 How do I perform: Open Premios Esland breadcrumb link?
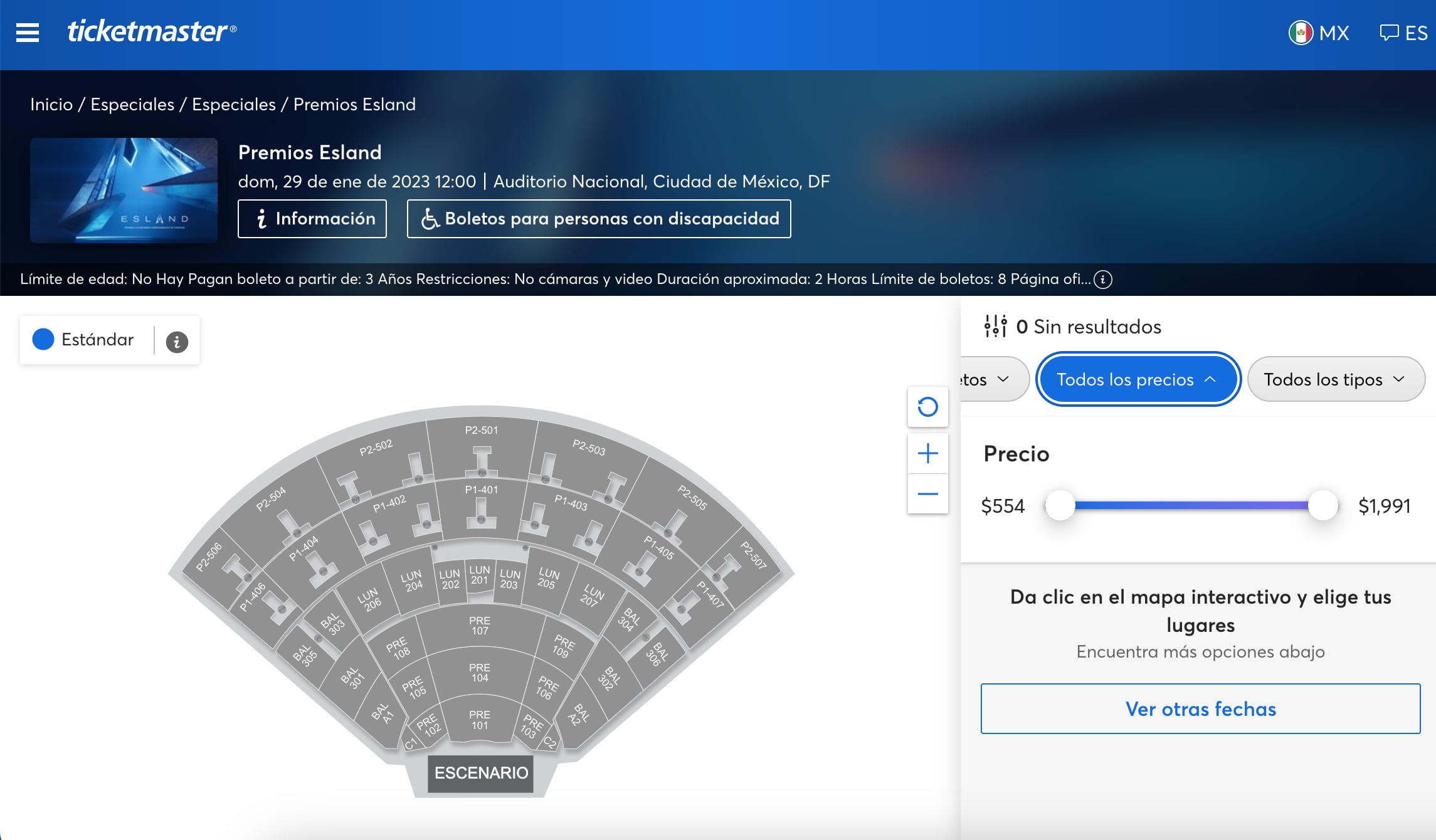point(354,104)
